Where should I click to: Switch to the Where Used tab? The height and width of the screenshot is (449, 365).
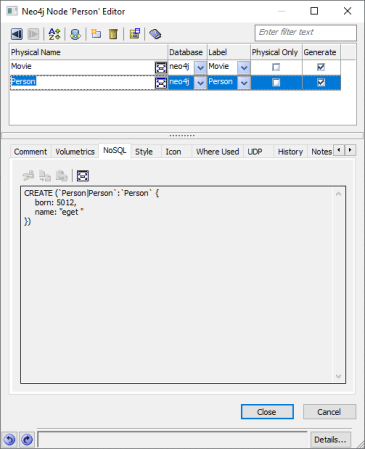[218, 152]
